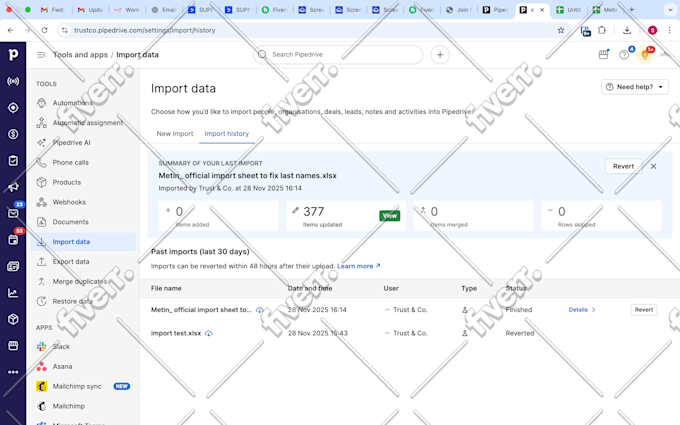Open the sales assistant lightbulb icon
This screenshot has width=680, height=425.
click(x=645, y=55)
